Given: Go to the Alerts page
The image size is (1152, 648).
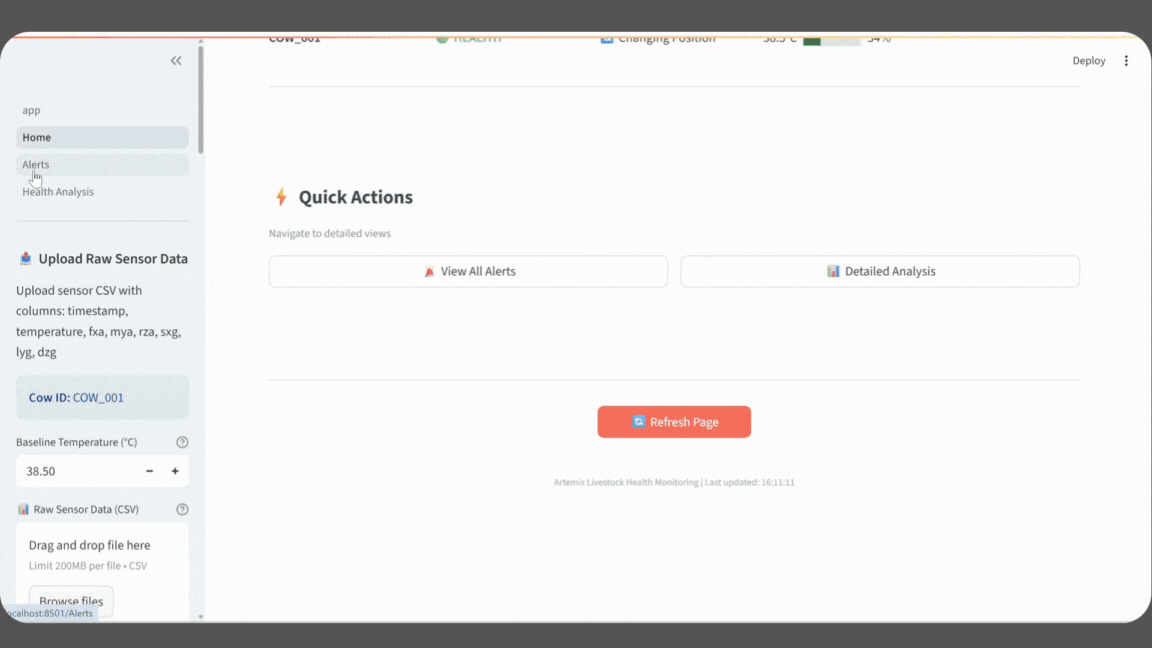Looking at the screenshot, I should [102, 164].
